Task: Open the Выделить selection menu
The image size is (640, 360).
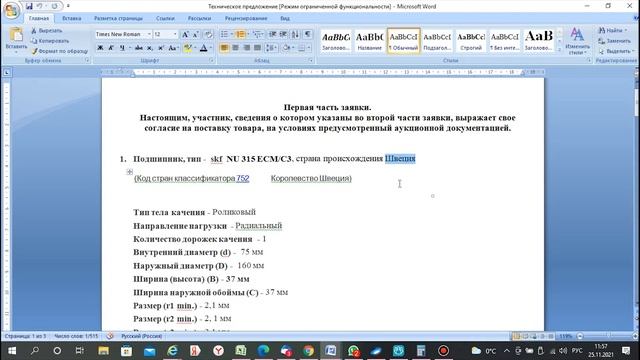Action: (616, 51)
